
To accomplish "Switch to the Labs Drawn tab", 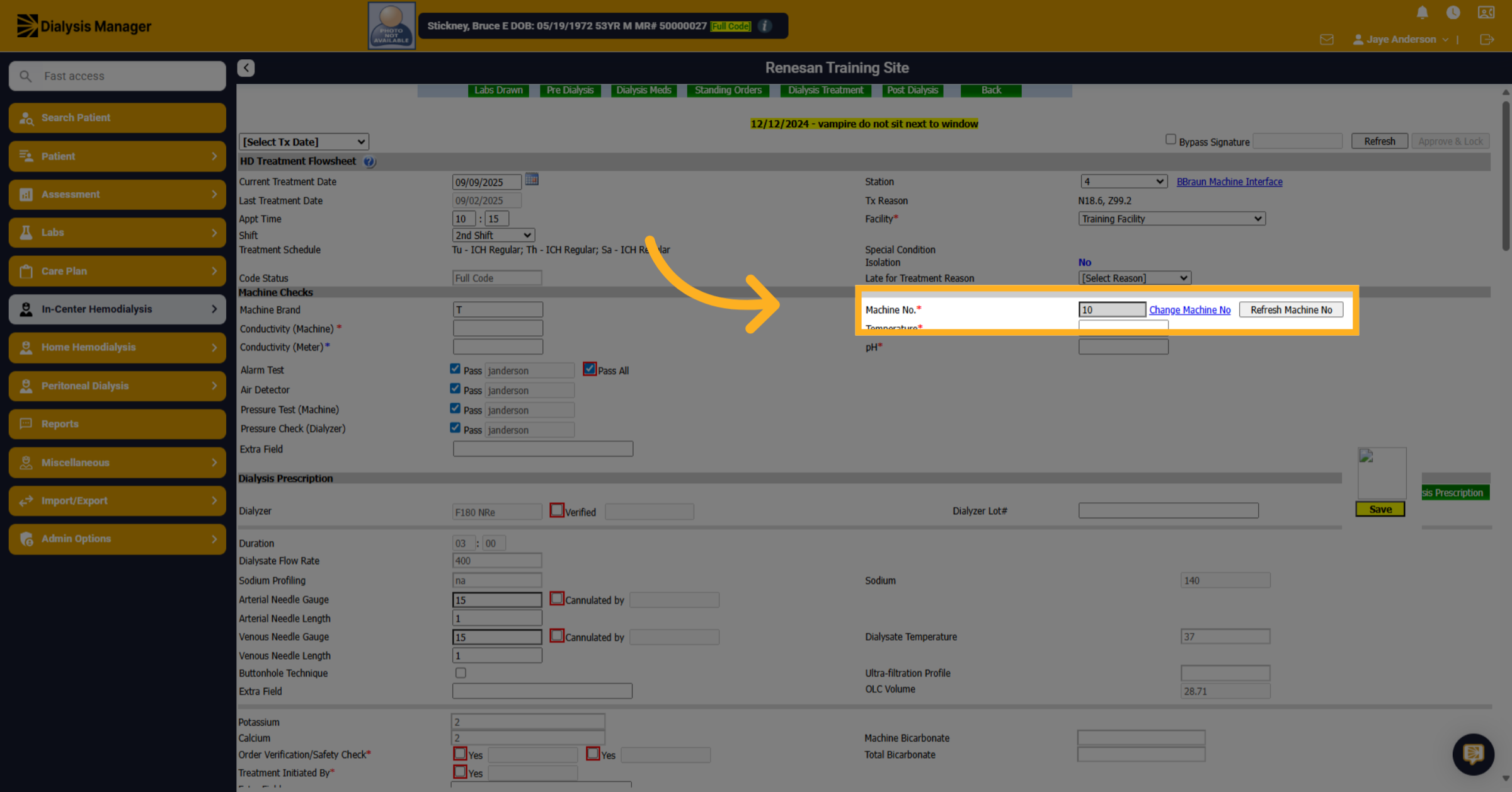I will click(498, 90).
